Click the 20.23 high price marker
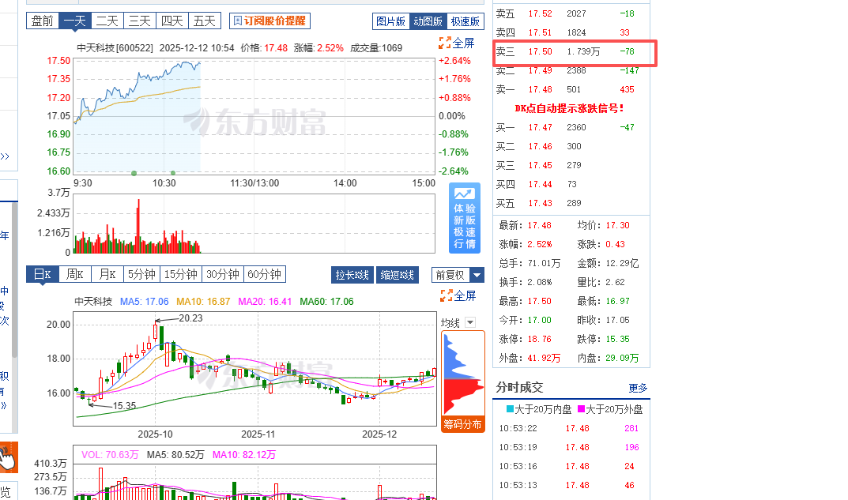848x500 pixels. tap(190, 318)
